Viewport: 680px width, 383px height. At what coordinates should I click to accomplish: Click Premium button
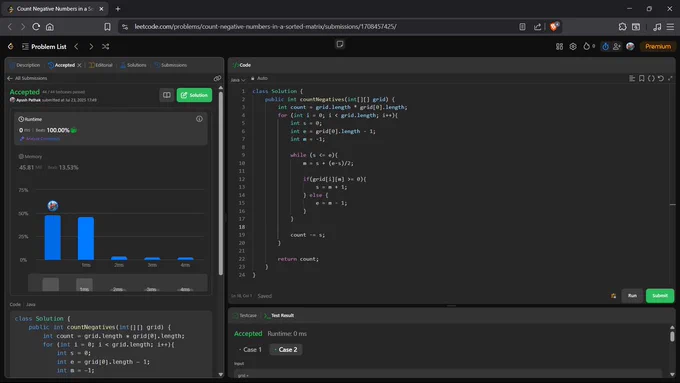point(657,46)
